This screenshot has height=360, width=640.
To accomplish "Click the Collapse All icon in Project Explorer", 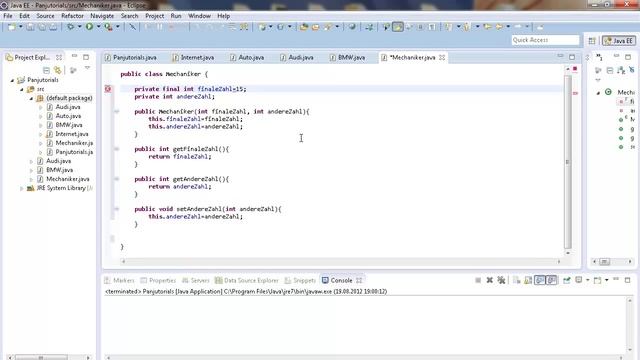I will tap(46, 70).
